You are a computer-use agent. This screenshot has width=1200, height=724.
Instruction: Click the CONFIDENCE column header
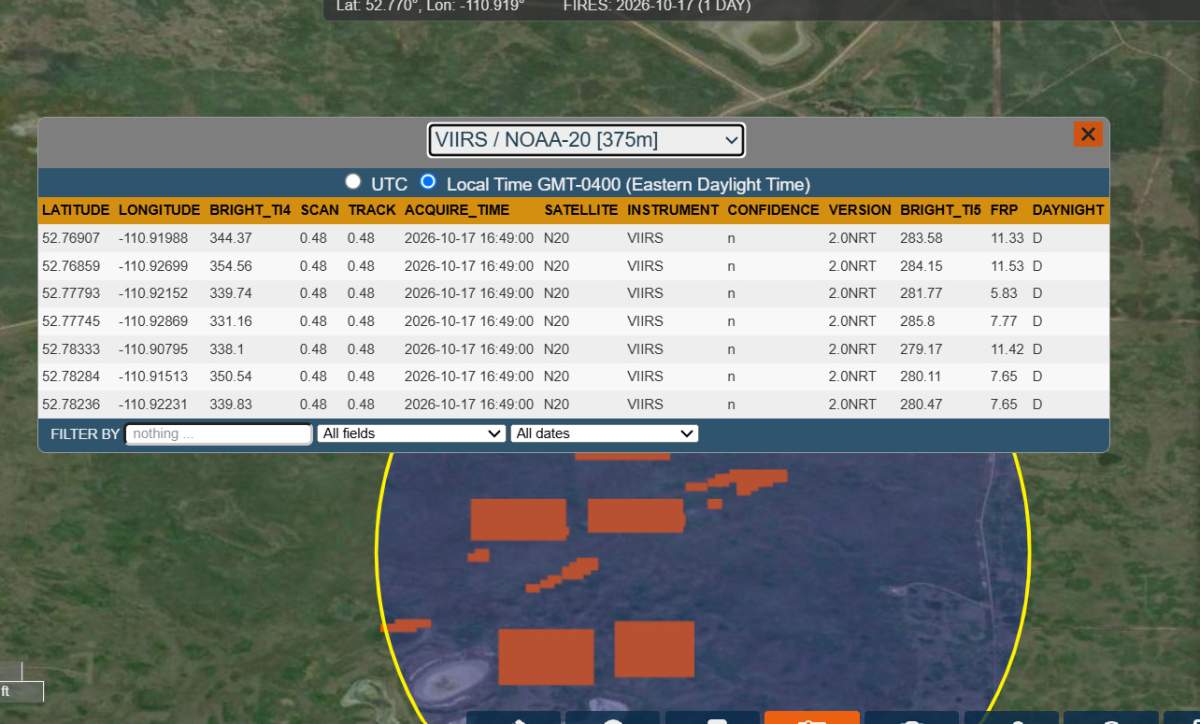click(x=773, y=210)
